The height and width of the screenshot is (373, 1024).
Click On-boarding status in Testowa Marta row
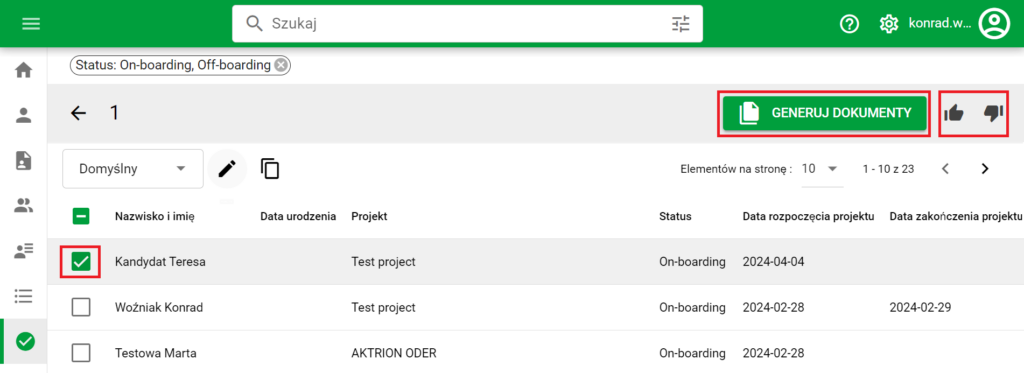692,353
